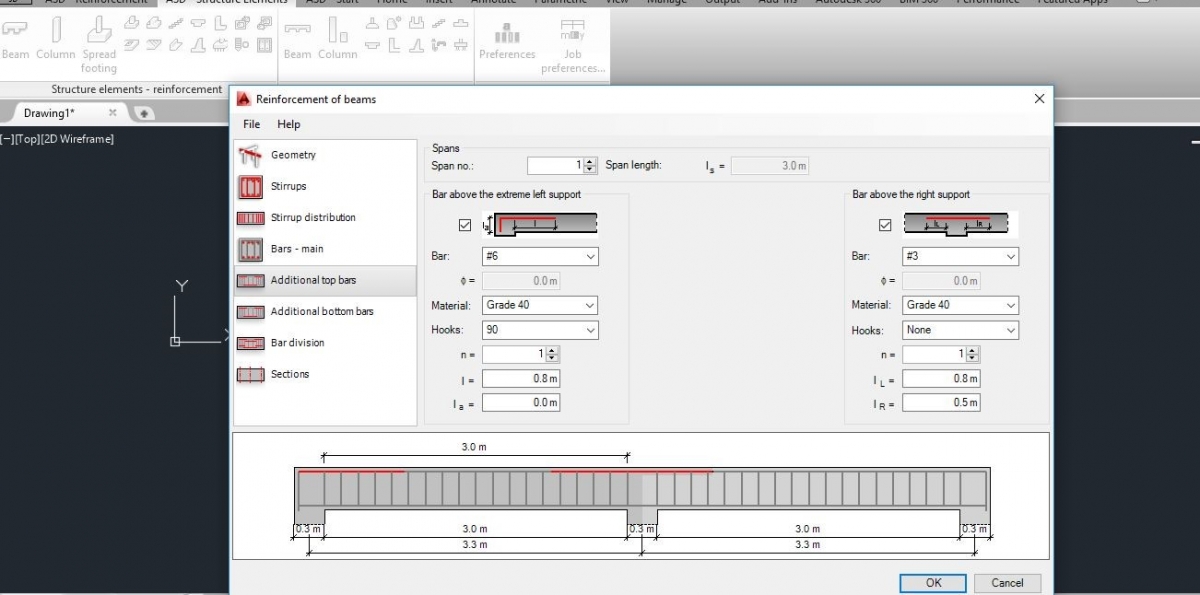Click the OK button
The height and width of the screenshot is (595, 1200).
click(933, 583)
